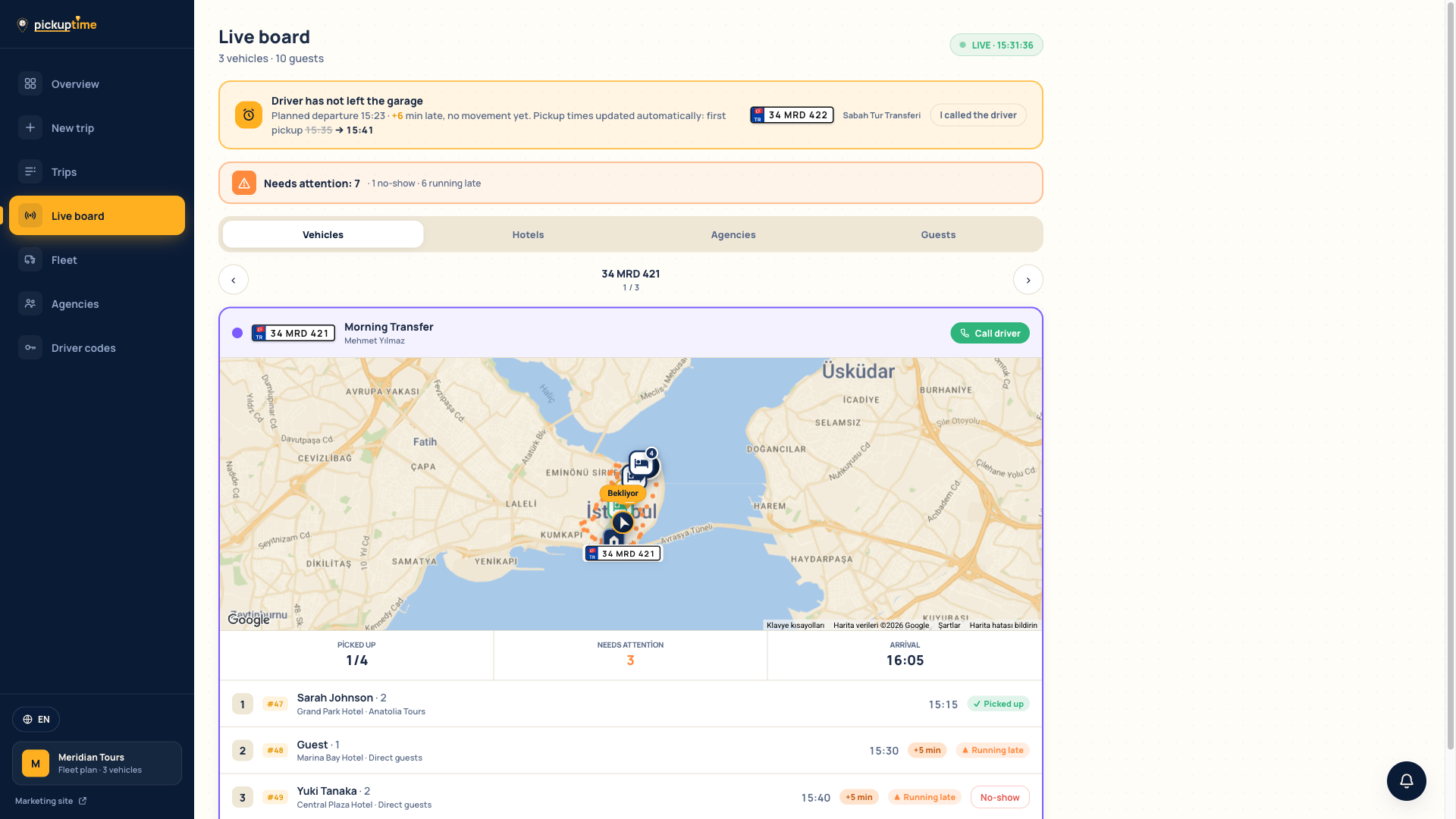Click the Needs attention 3 stat

[630, 655]
